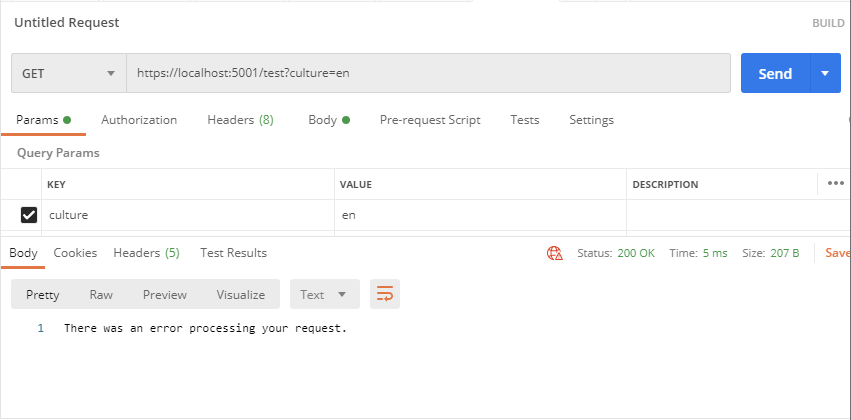Open the request Headers (8) tab
Image resolution: width=851 pixels, height=420 pixels.
(240, 120)
